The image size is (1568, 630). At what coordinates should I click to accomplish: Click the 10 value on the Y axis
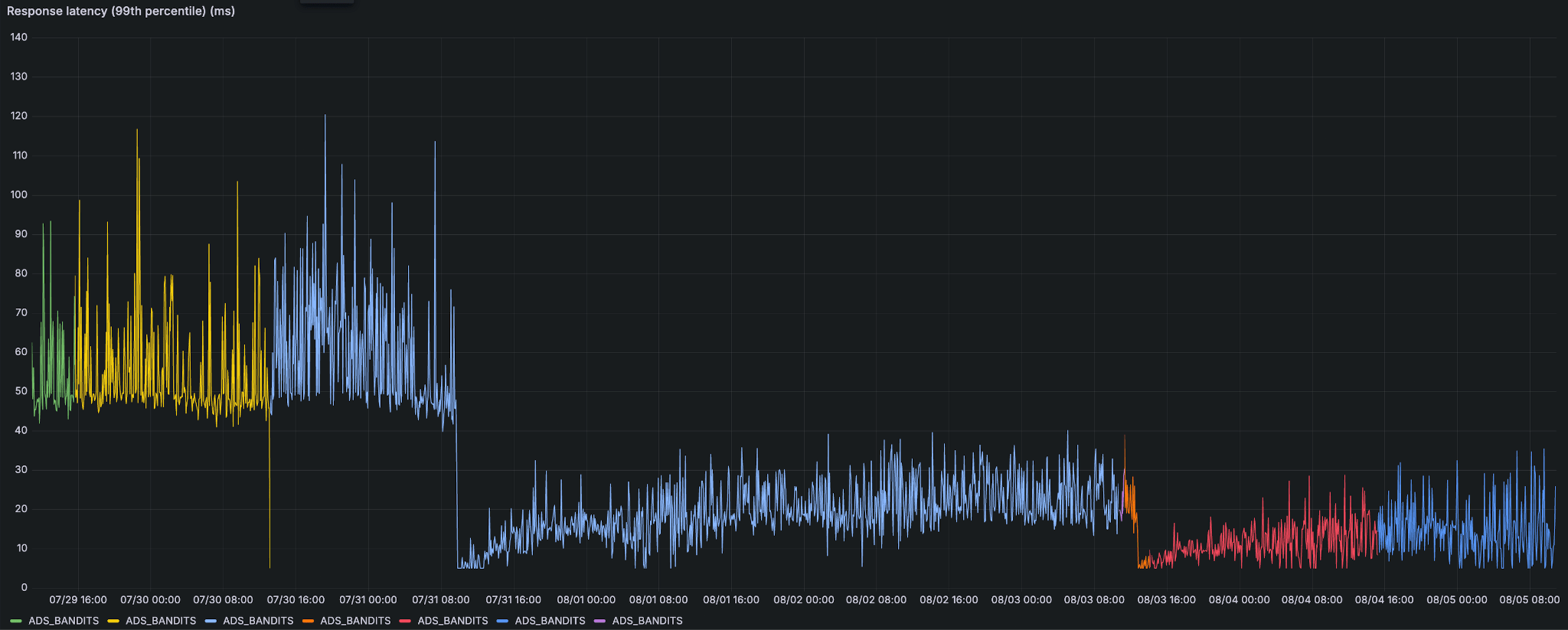(21, 548)
